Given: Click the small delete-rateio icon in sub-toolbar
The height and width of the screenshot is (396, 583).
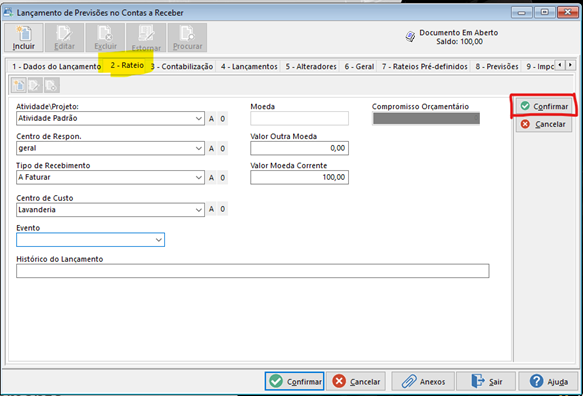Looking at the screenshot, I should (x=51, y=86).
